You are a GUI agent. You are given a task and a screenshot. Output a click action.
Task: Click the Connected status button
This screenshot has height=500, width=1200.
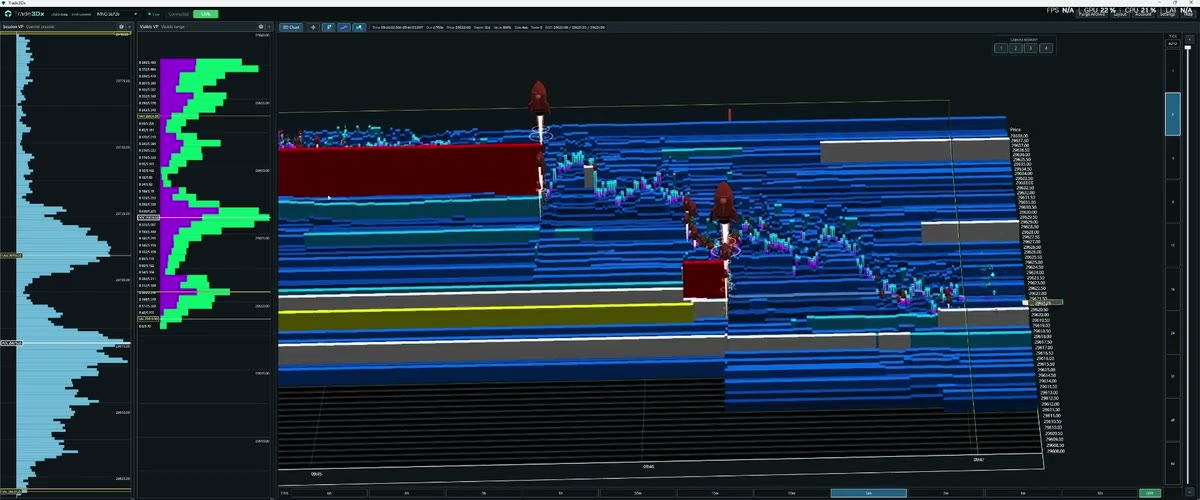coord(178,14)
